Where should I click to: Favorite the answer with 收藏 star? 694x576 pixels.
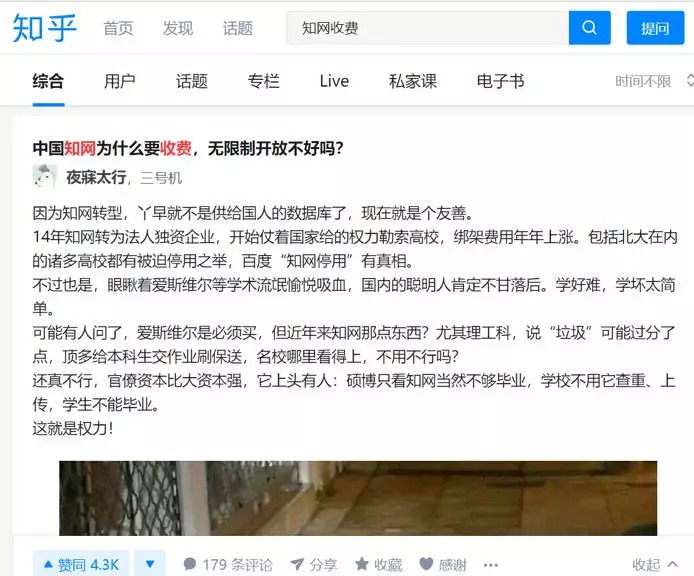click(x=378, y=564)
